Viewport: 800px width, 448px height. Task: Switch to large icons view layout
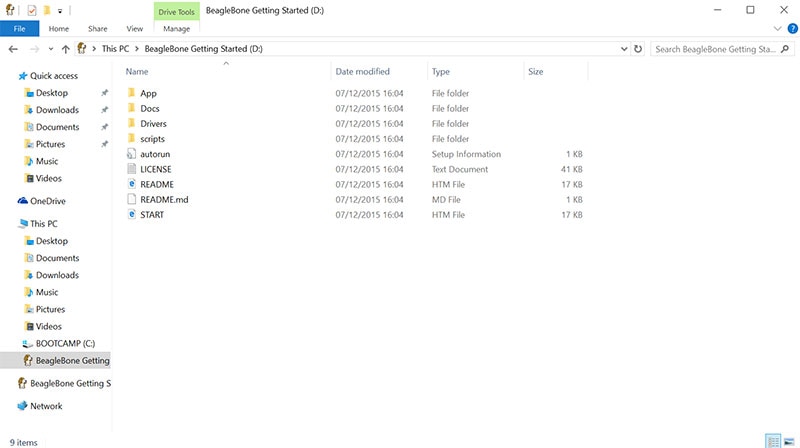coord(790,441)
